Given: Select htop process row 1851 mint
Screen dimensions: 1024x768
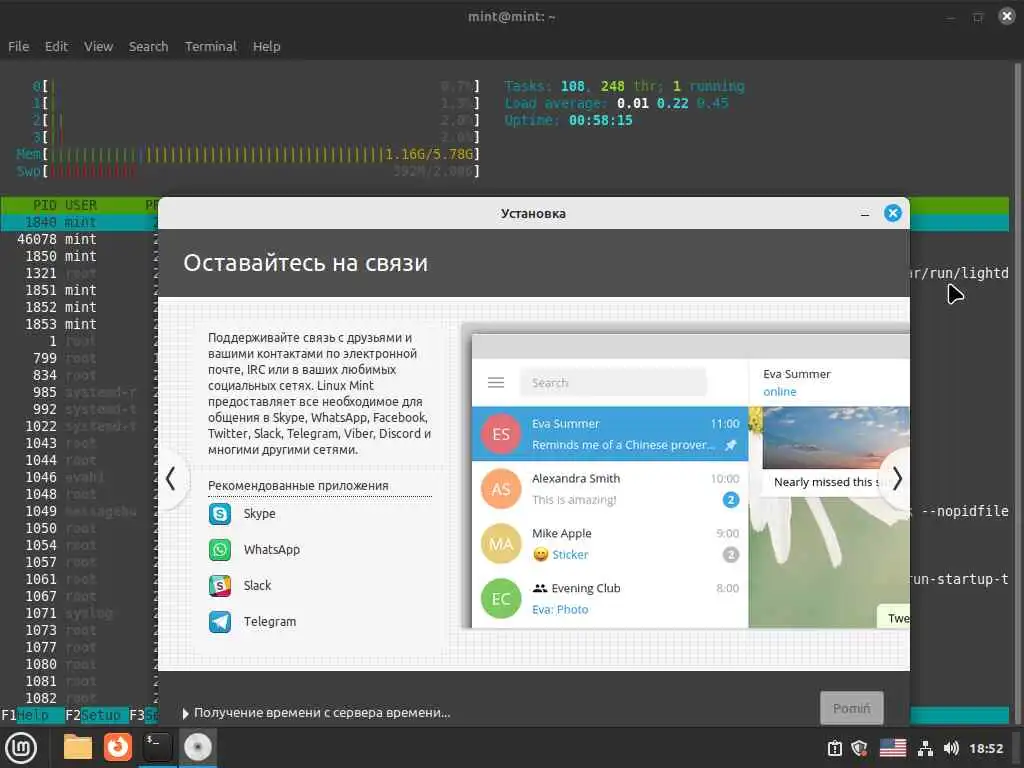Looking at the screenshot, I should point(79,290).
